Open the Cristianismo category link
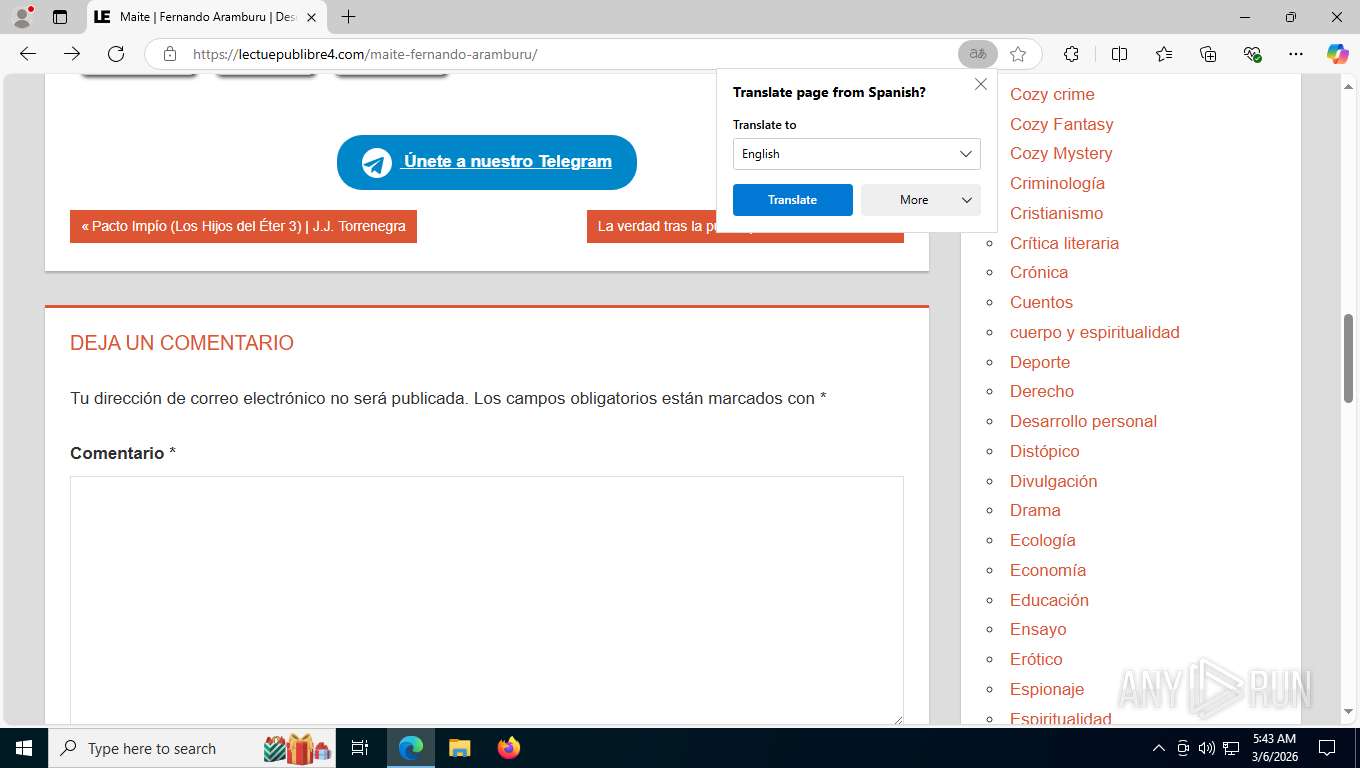 point(1056,213)
